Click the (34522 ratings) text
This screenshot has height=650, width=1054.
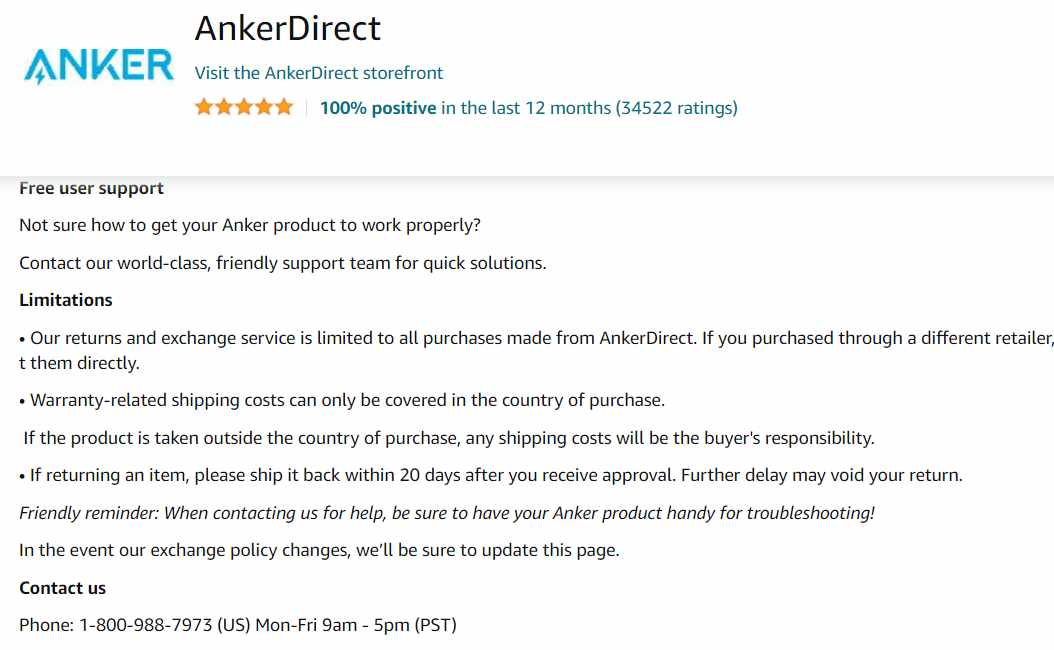click(676, 108)
